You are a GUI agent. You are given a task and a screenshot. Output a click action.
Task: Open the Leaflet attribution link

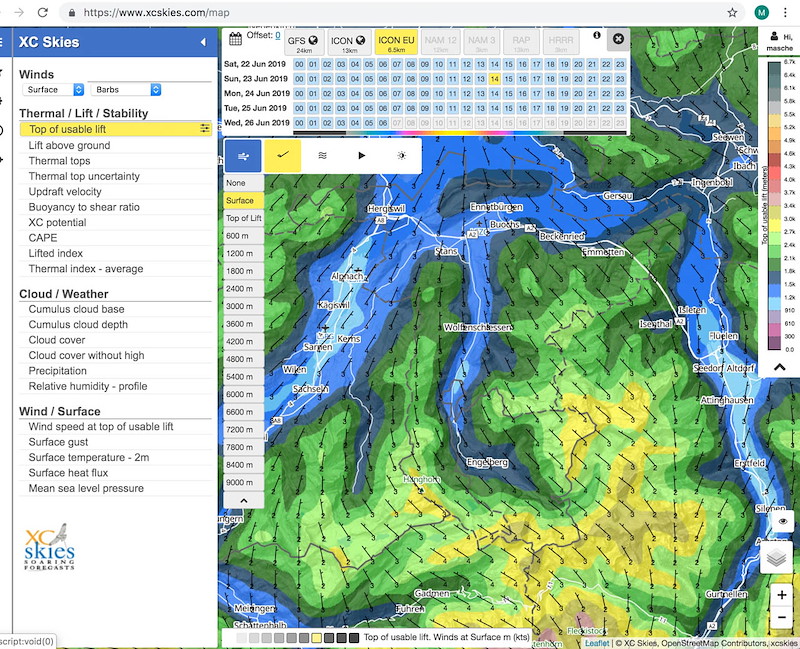[x=596, y=643]
